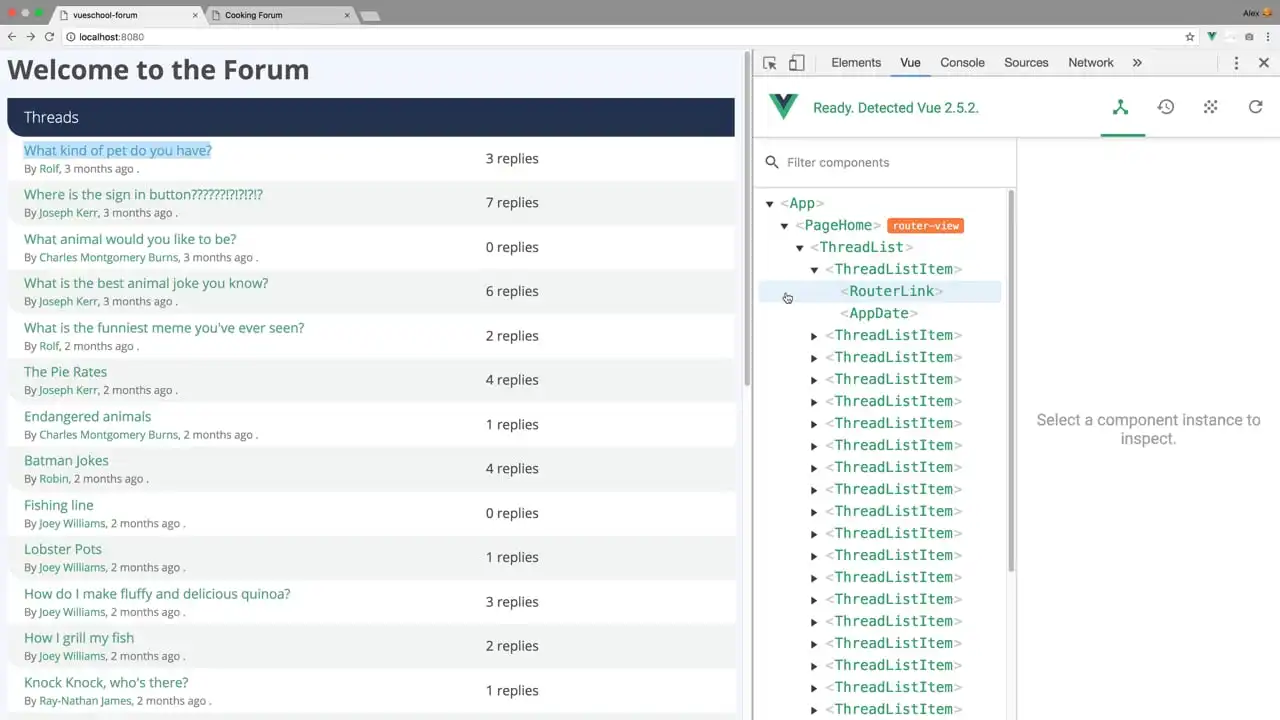Switch to the Elements tab

(x=856, y=62)
